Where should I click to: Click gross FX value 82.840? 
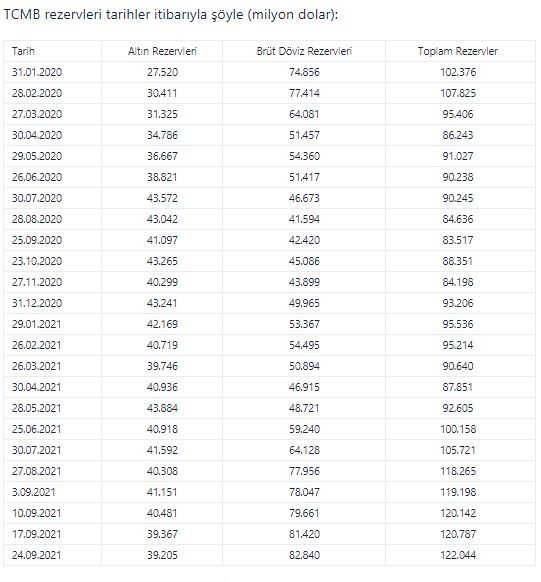(x=304, y=555)
